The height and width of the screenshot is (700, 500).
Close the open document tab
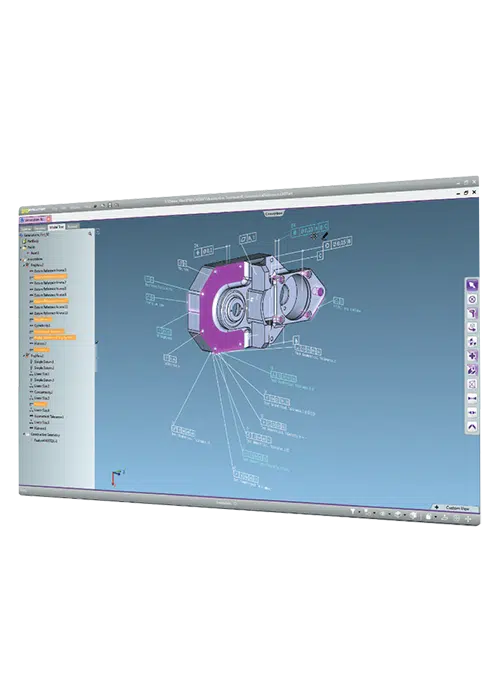[48, 219]
